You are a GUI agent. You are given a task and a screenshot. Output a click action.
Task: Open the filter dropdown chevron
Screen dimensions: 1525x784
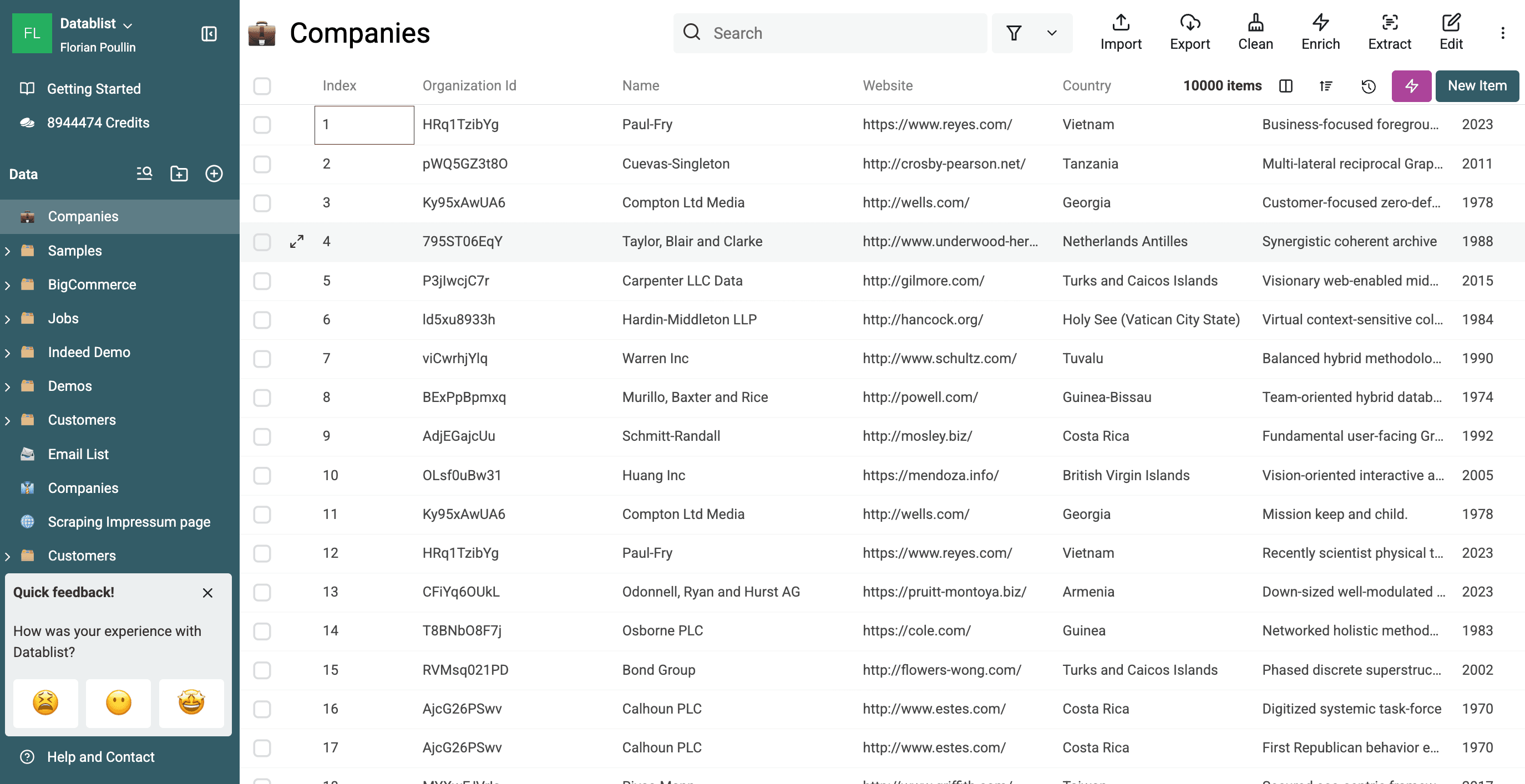point(1052,33)
